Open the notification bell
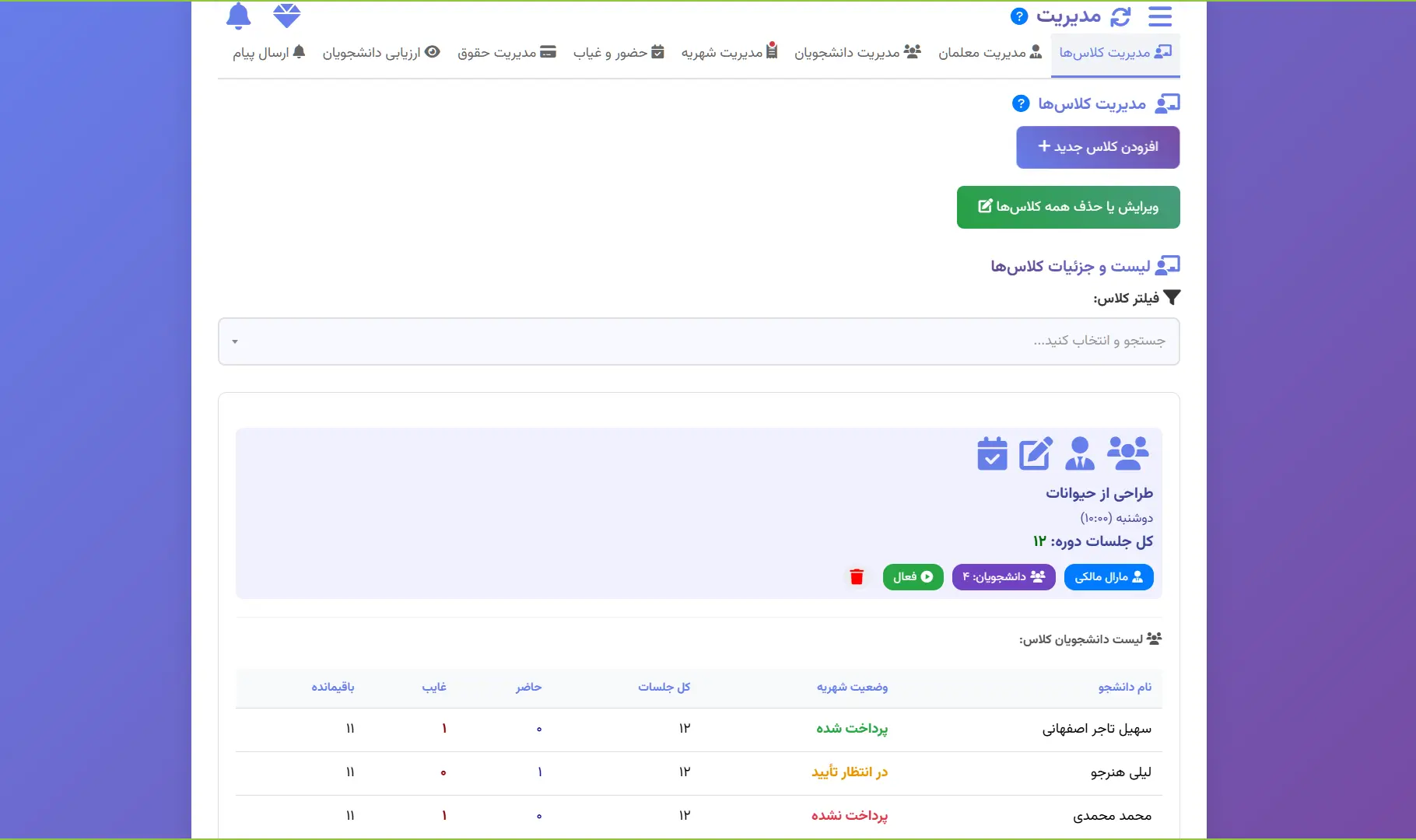The image size is (1416, 840). [x=239, y=16]
